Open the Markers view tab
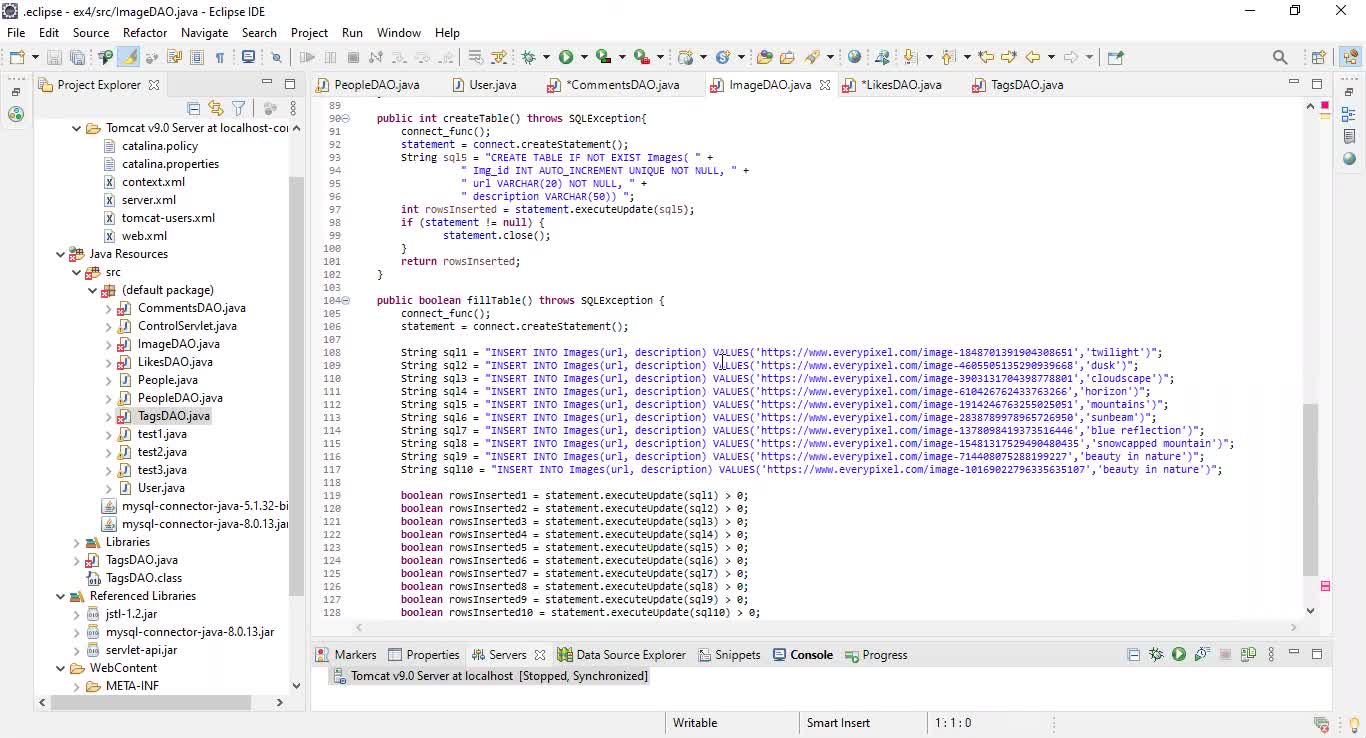This screenshot has width=1366, height=738. click(346, 655)
